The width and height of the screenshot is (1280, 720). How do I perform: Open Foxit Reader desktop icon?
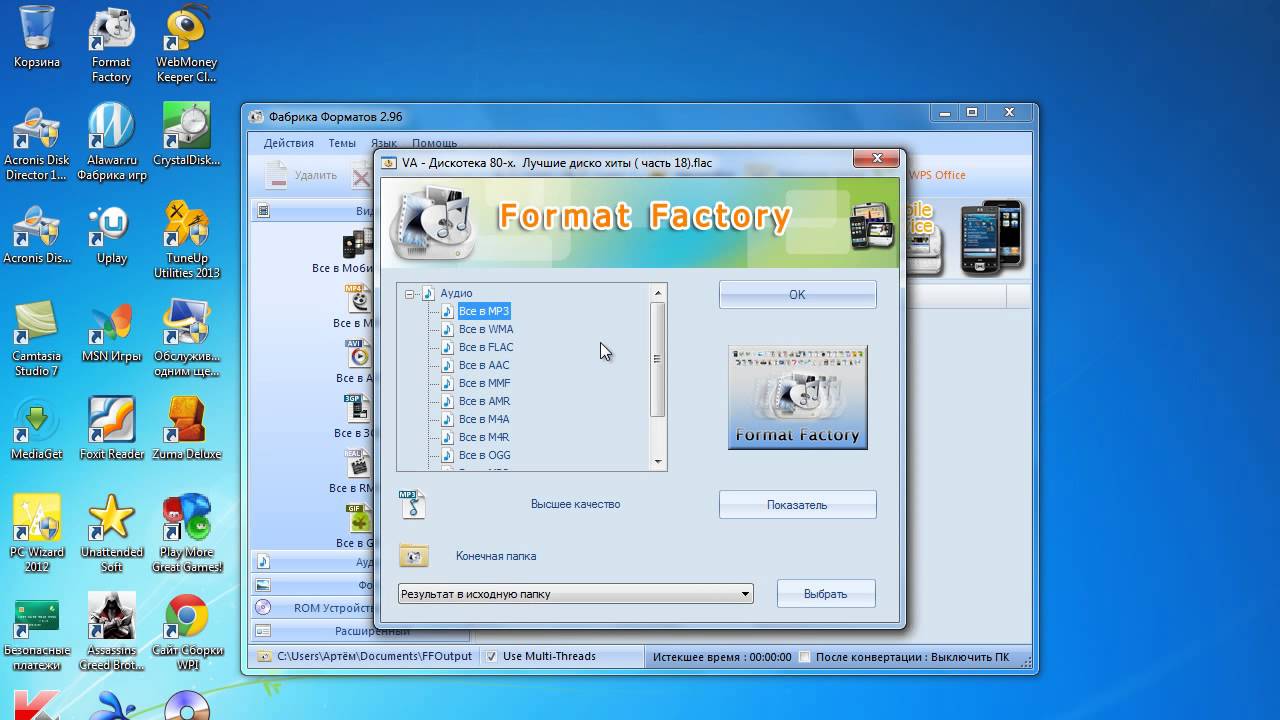click(111, 429)
